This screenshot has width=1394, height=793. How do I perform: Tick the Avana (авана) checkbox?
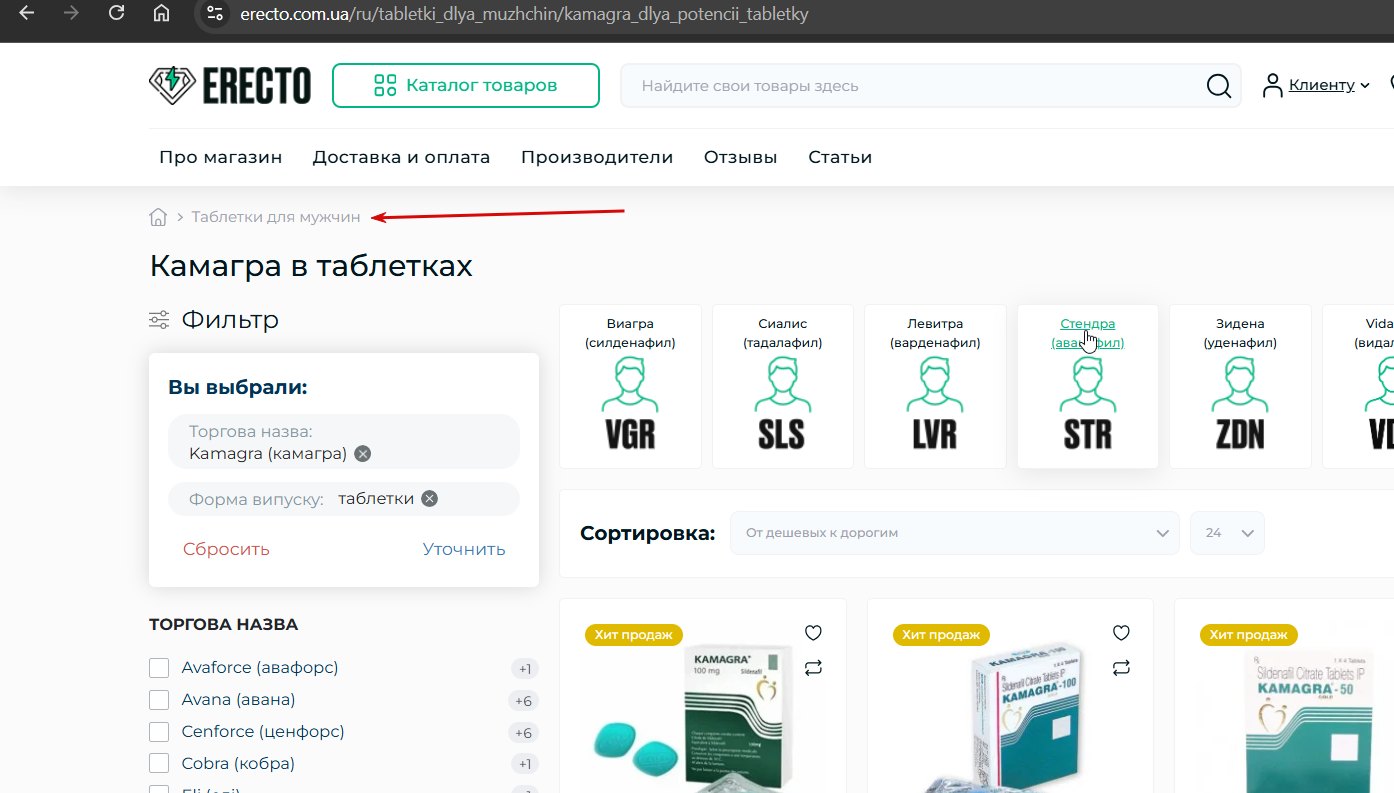tap(159, 700)
